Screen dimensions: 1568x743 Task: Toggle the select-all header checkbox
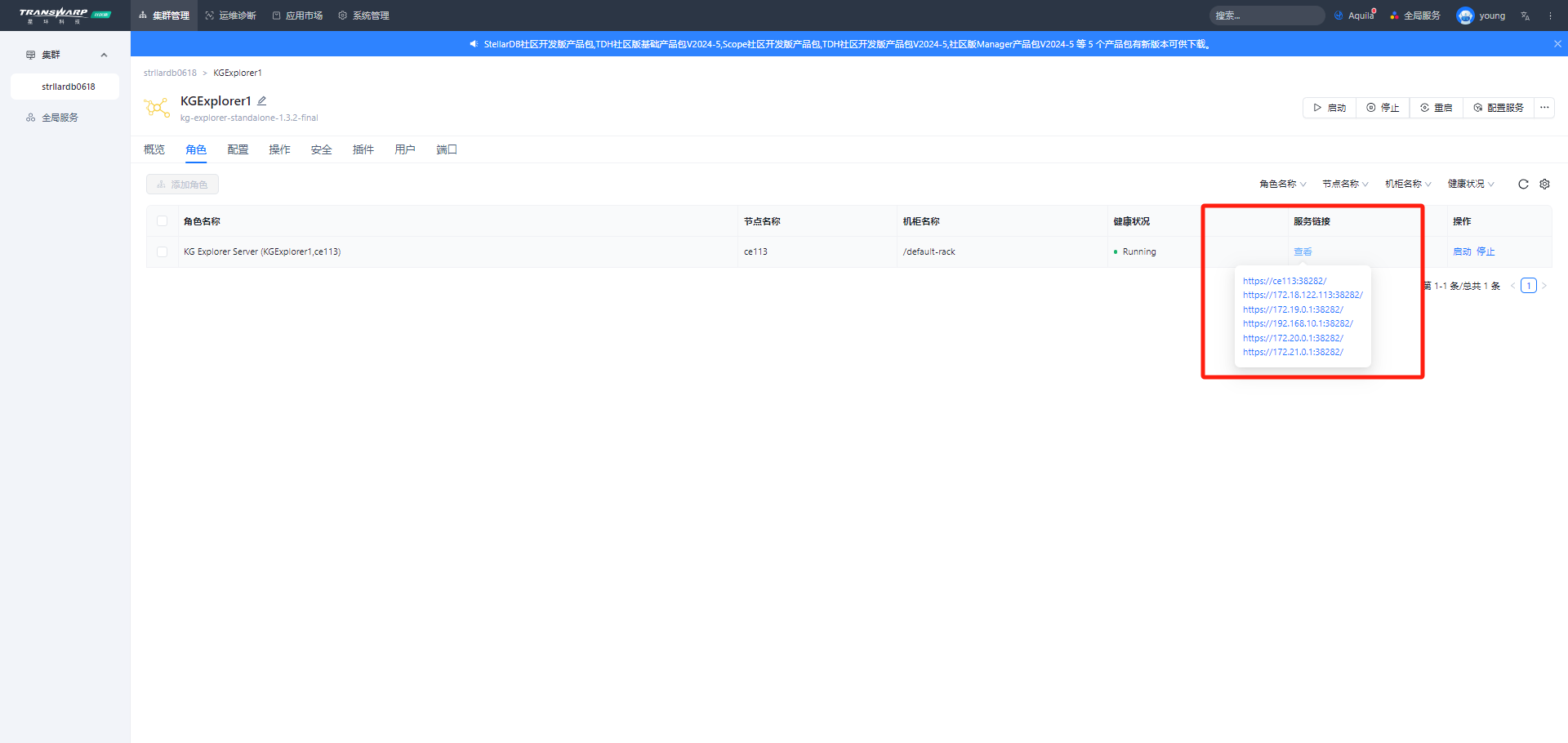(162, 221)
